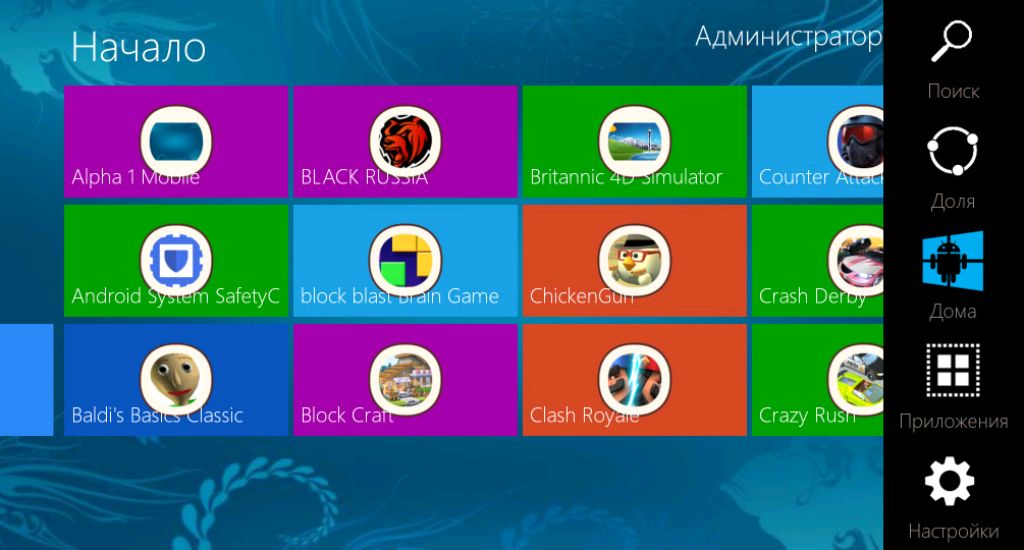Select the Доля label in charms bar
The image size is (1024, 550).
coord(953,201)
